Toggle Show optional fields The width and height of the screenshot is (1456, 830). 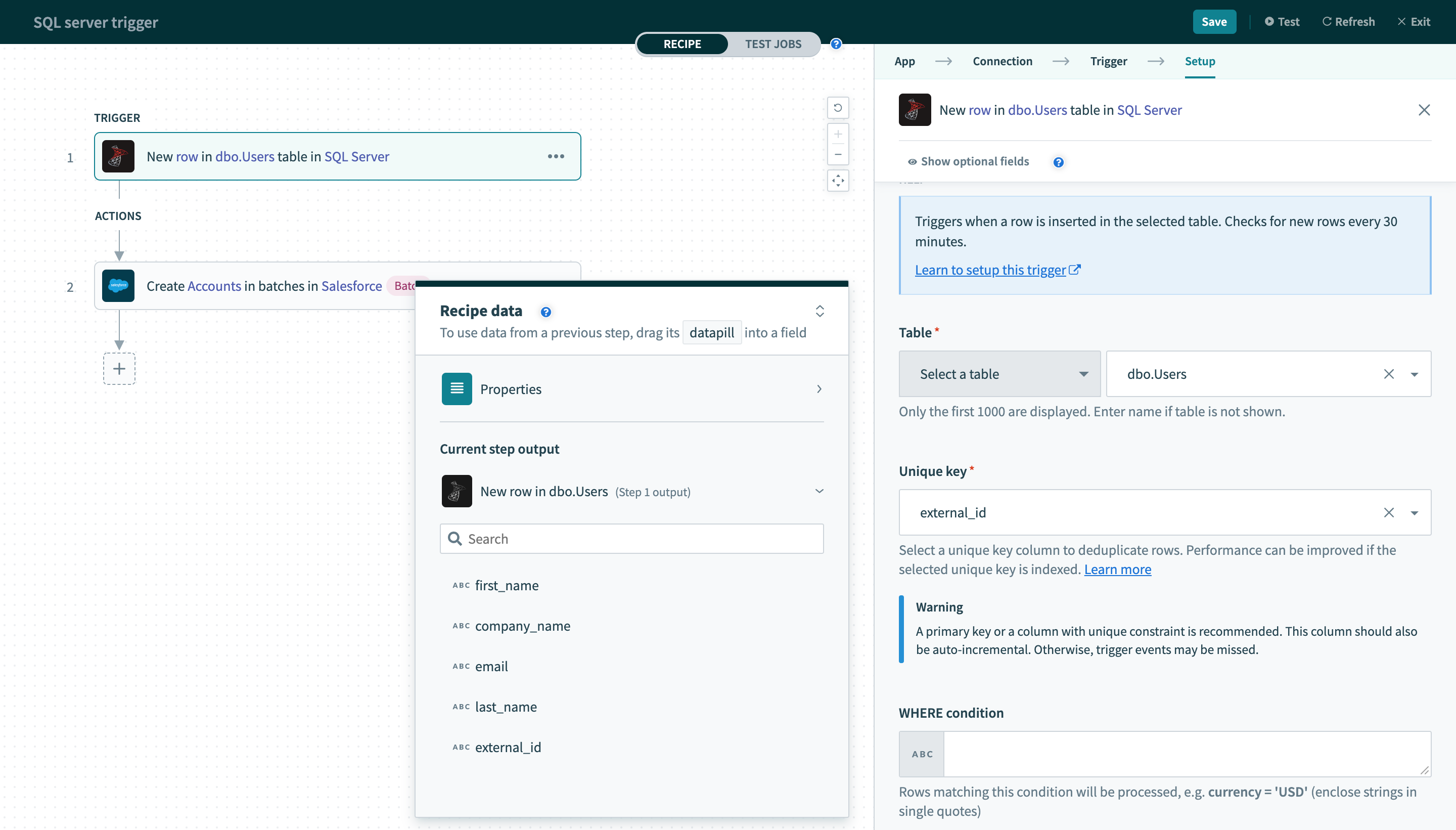pos(968,161)
